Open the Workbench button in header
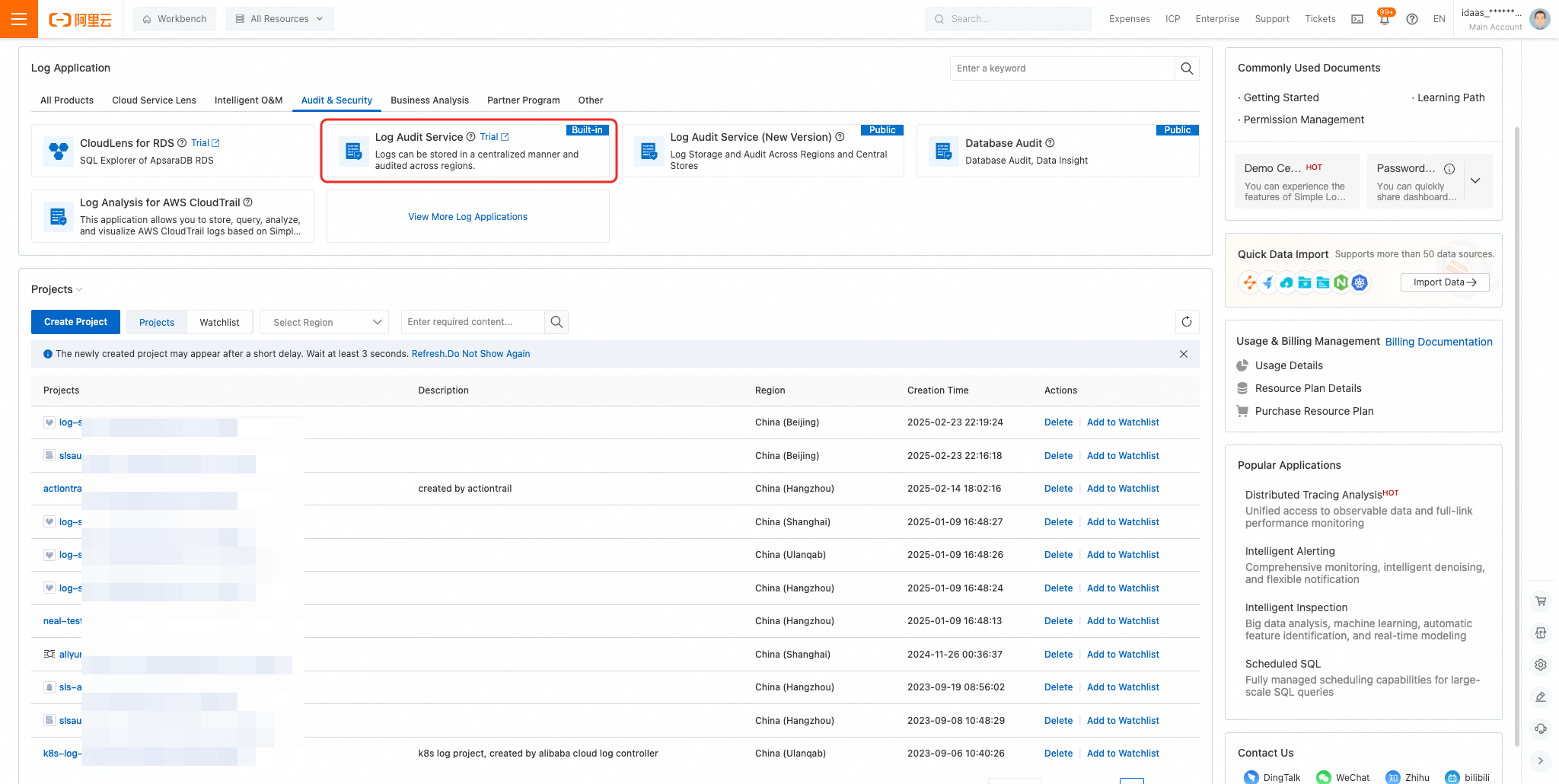 pos(174,19)
